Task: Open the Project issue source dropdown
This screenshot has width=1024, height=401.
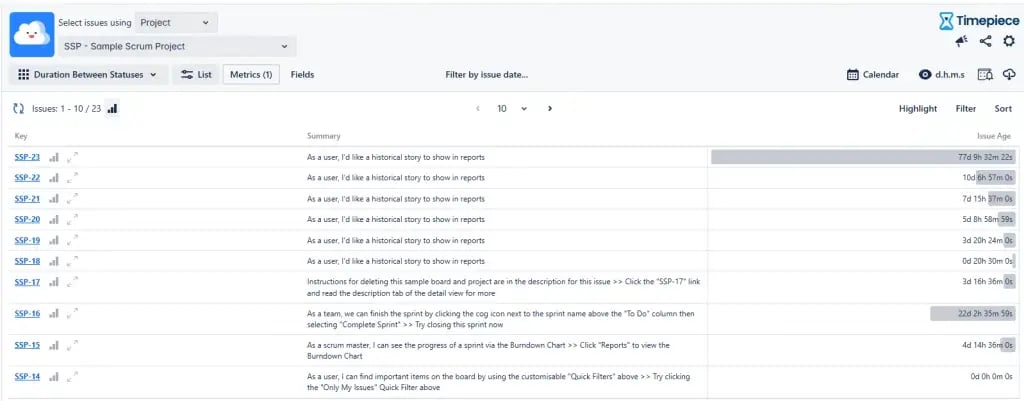Action: [x=176, y=22]
